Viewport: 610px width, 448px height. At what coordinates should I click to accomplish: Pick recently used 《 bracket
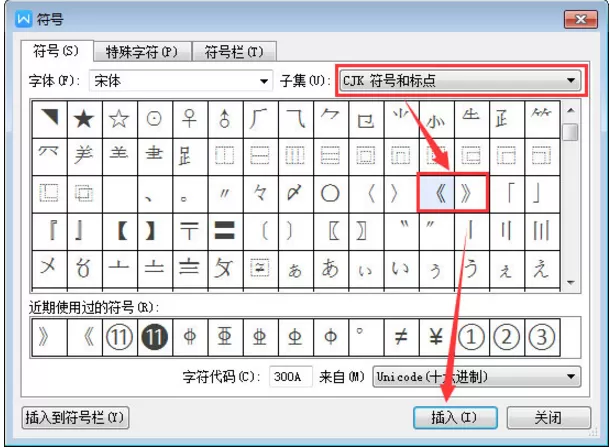coord(84,337)
